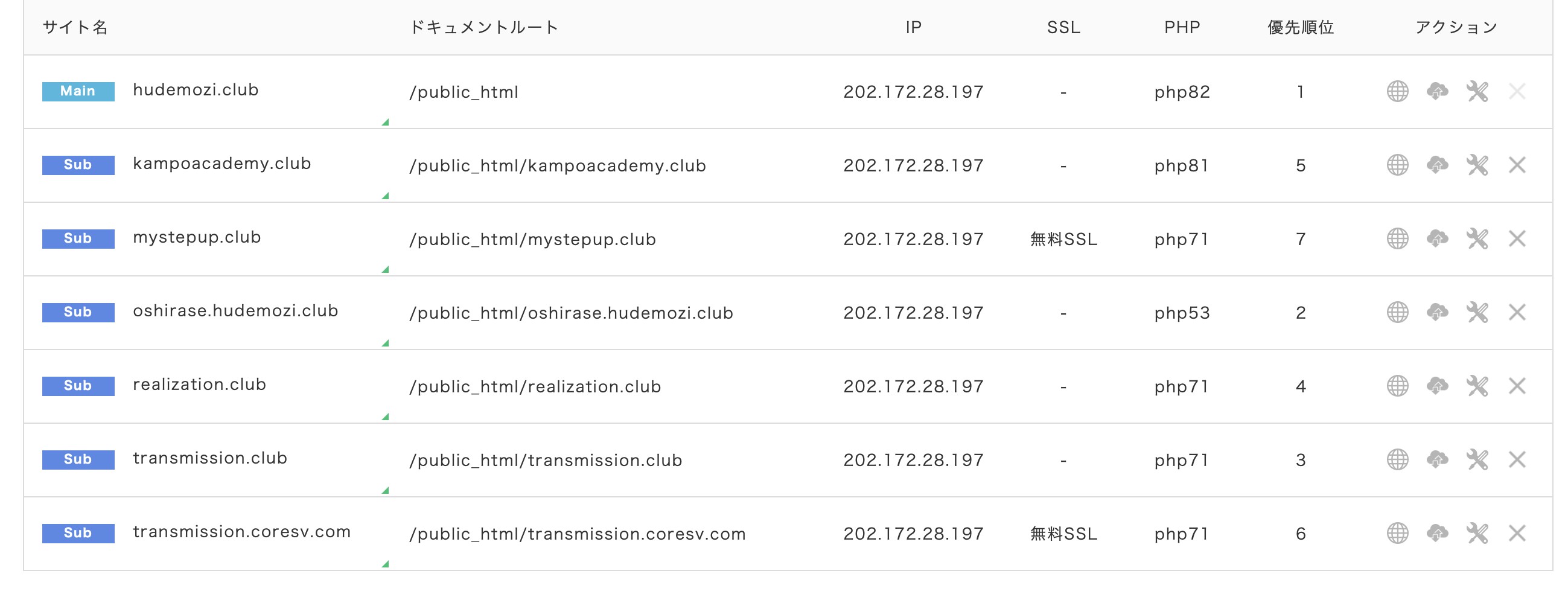
Task: Open the mystepup.club site name
Action: point(197,237)
